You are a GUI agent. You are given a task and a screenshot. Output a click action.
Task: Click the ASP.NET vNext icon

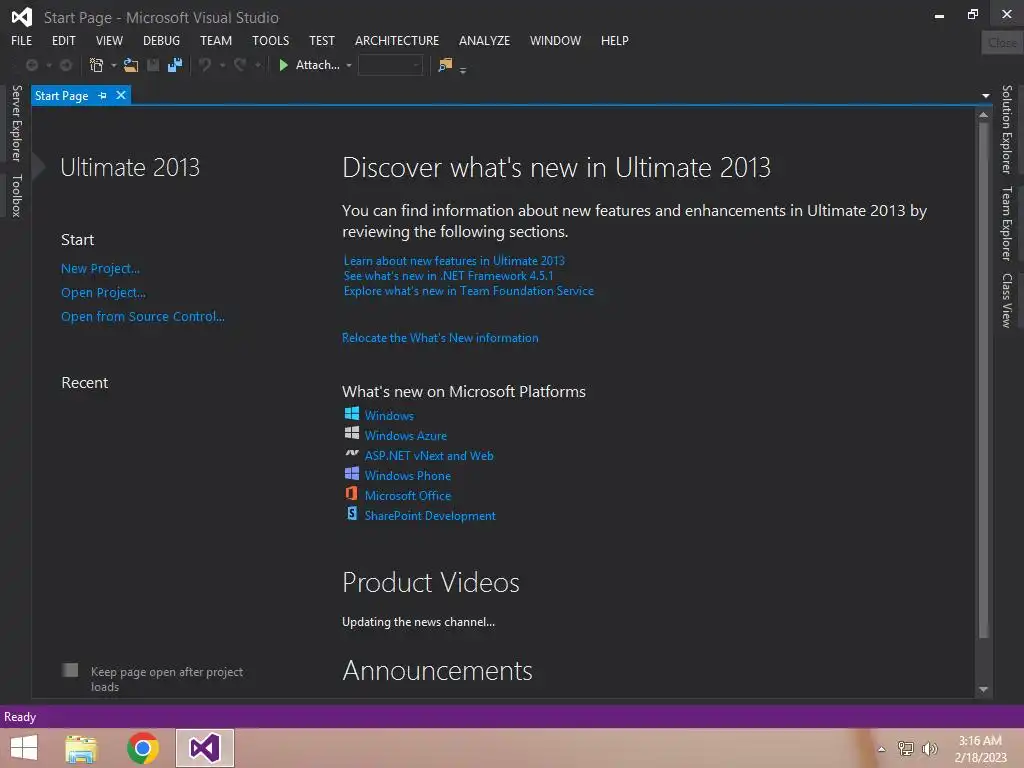click(x=351, y=453)
